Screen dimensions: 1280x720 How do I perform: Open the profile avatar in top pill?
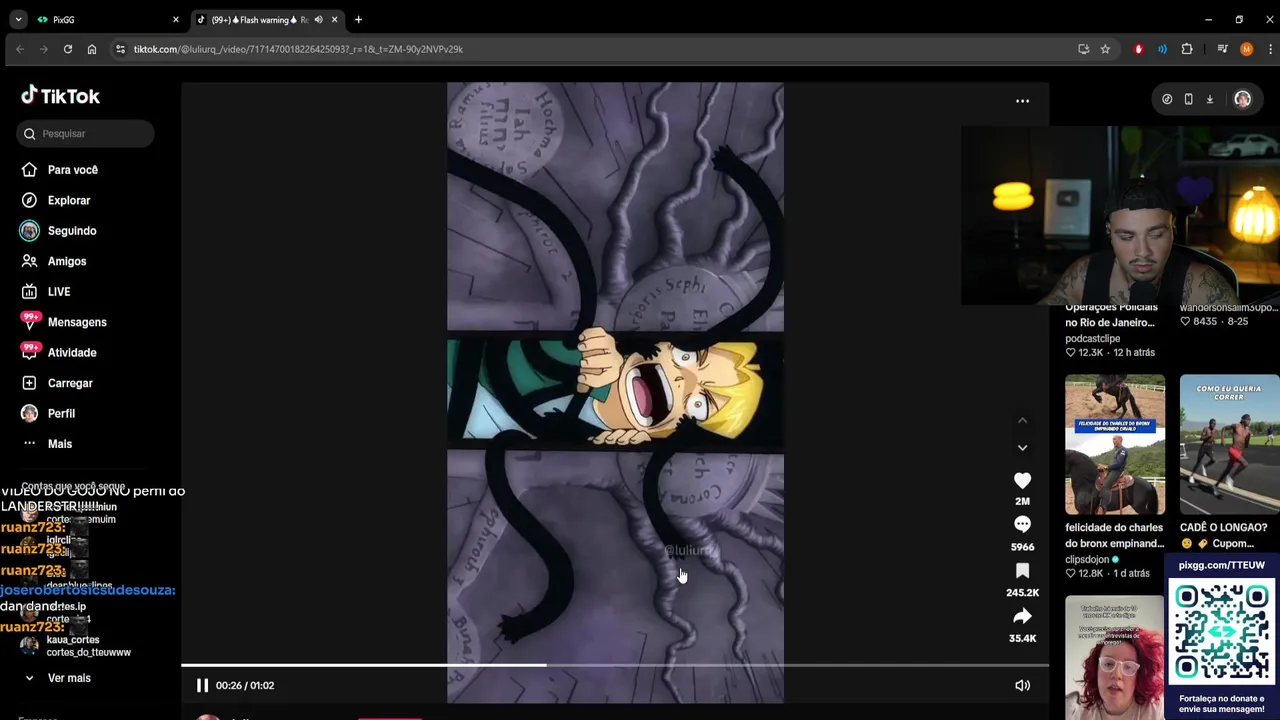pyautogui.click(x=1242, y=100)
